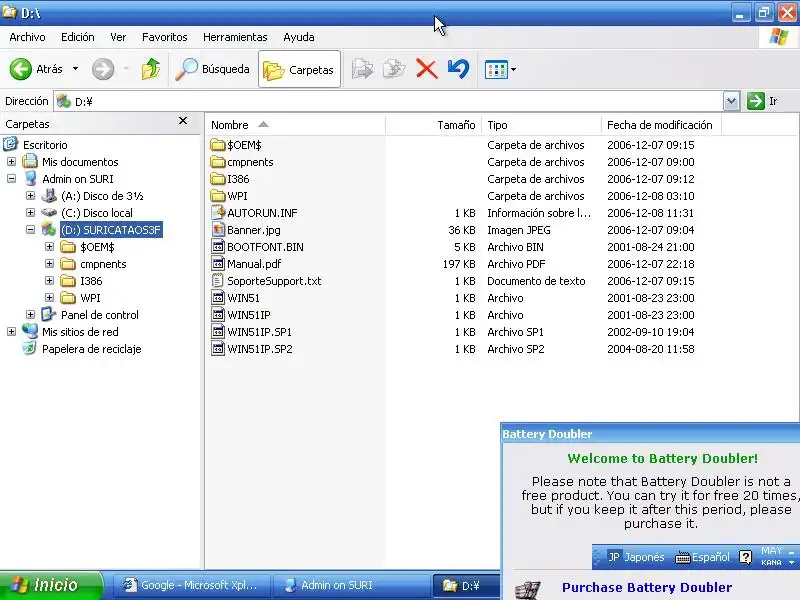This screenshot has width=800, height=600.
Task: Open the Herramientas menu
Action: [x=235, y=37]
